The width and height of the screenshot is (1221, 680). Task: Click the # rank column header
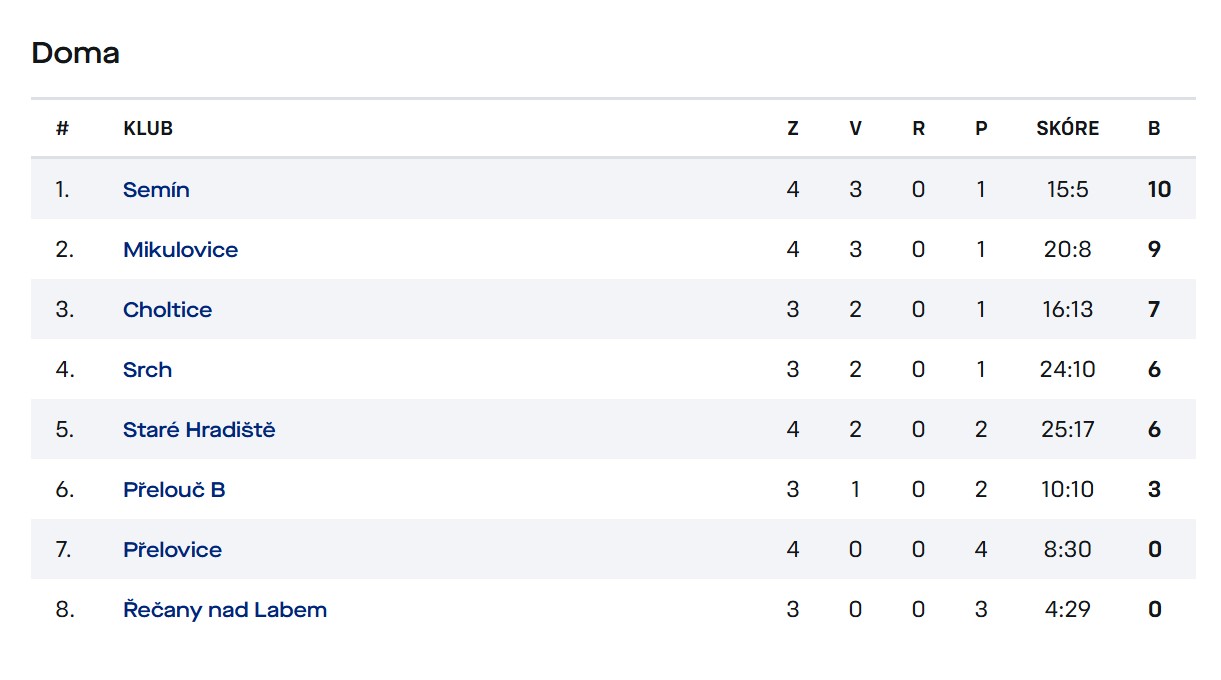pos(62,128)
